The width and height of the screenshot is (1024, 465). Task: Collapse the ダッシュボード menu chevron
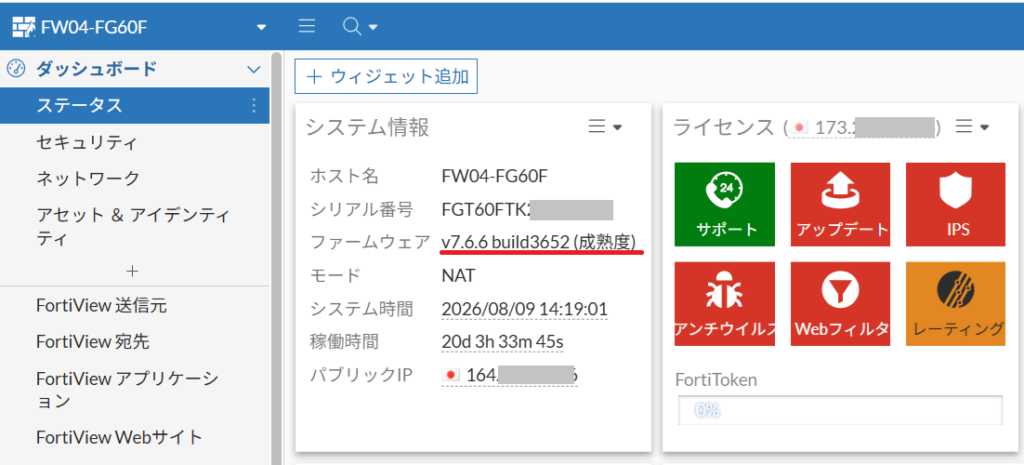coord(253,69)
